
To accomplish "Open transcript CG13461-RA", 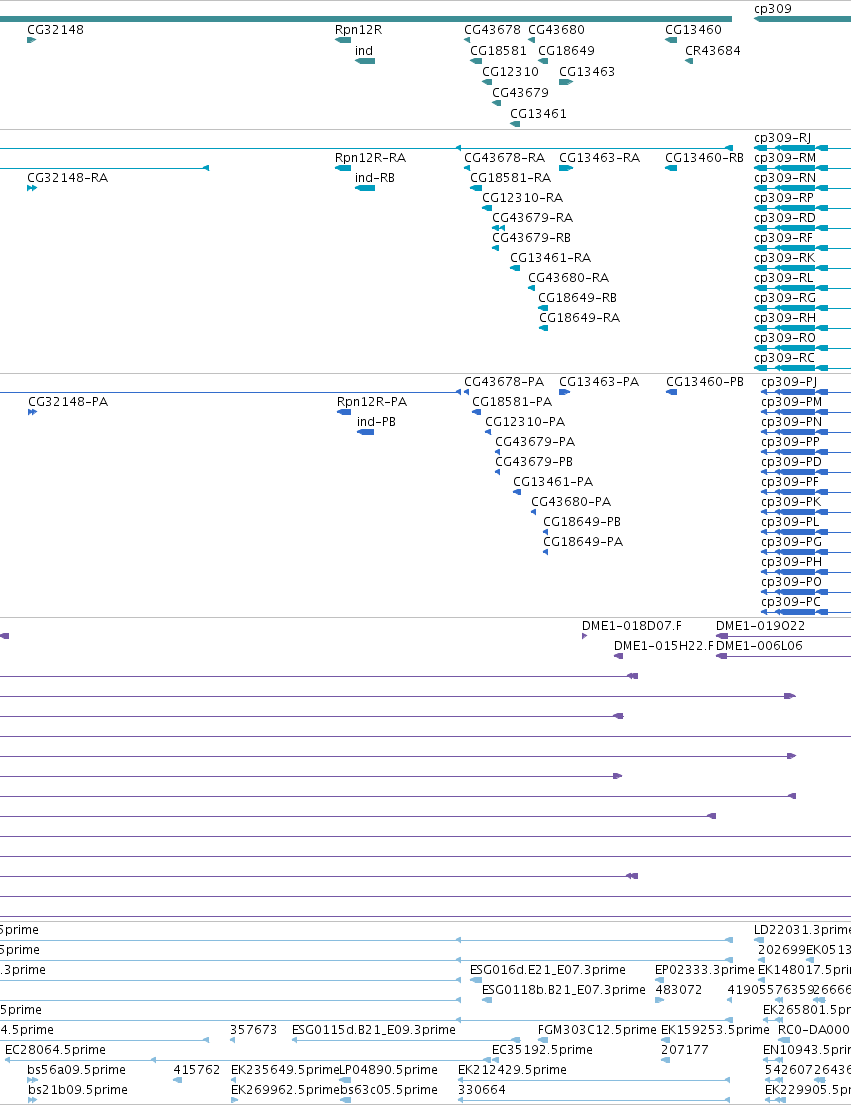I will pos(551,258).
